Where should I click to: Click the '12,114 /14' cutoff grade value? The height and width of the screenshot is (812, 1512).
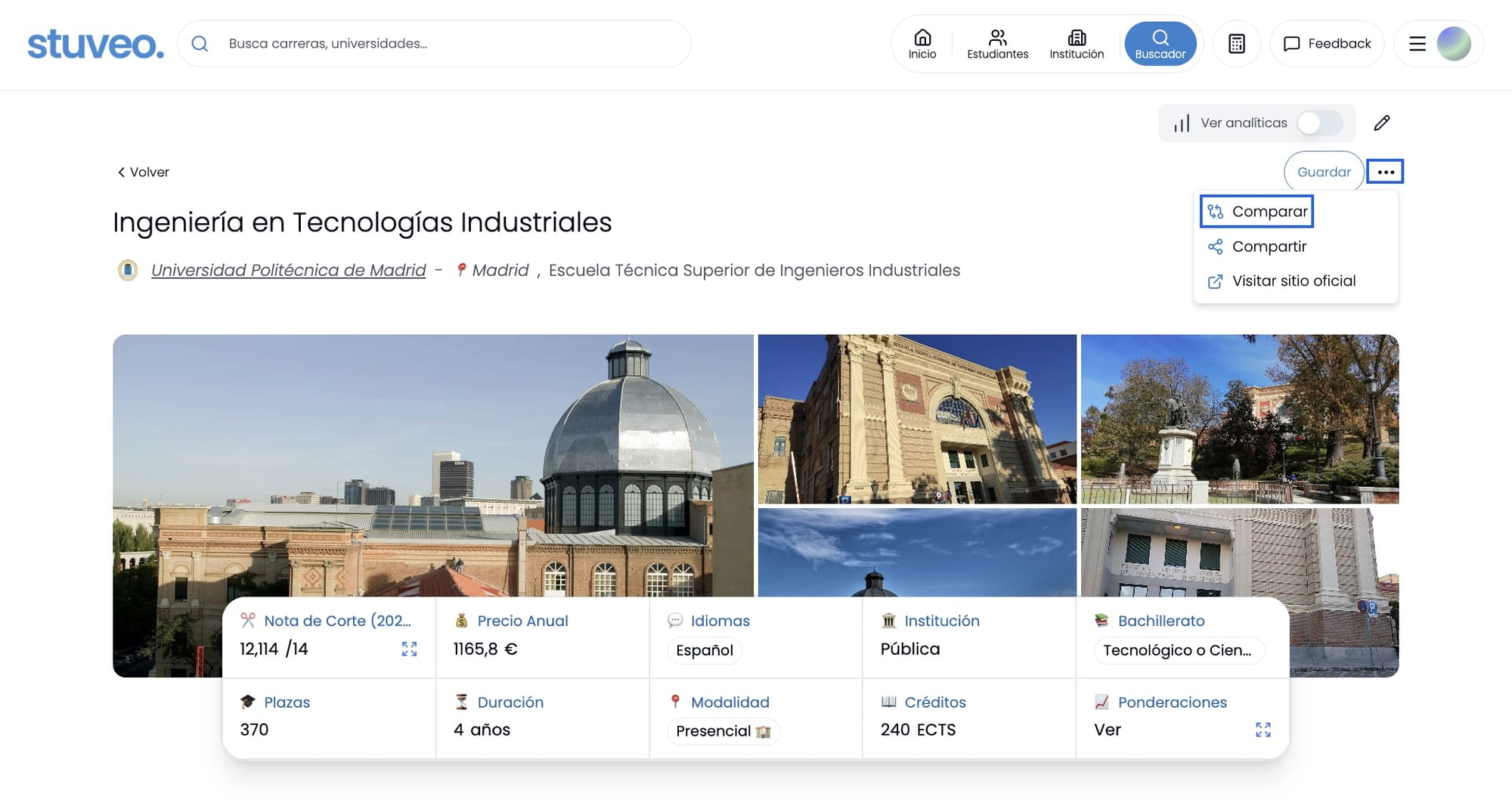click(274, 649)
